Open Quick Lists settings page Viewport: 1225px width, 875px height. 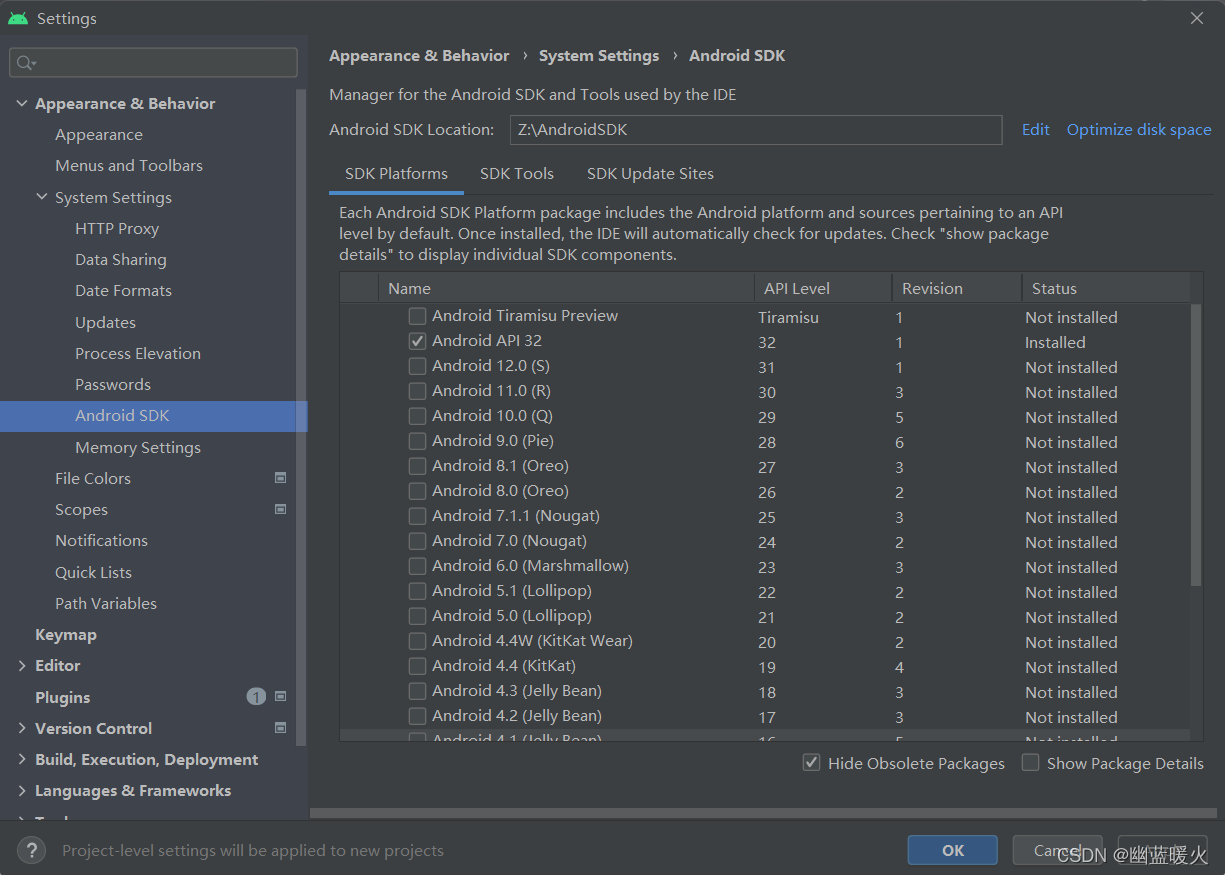tap(93, 572)
